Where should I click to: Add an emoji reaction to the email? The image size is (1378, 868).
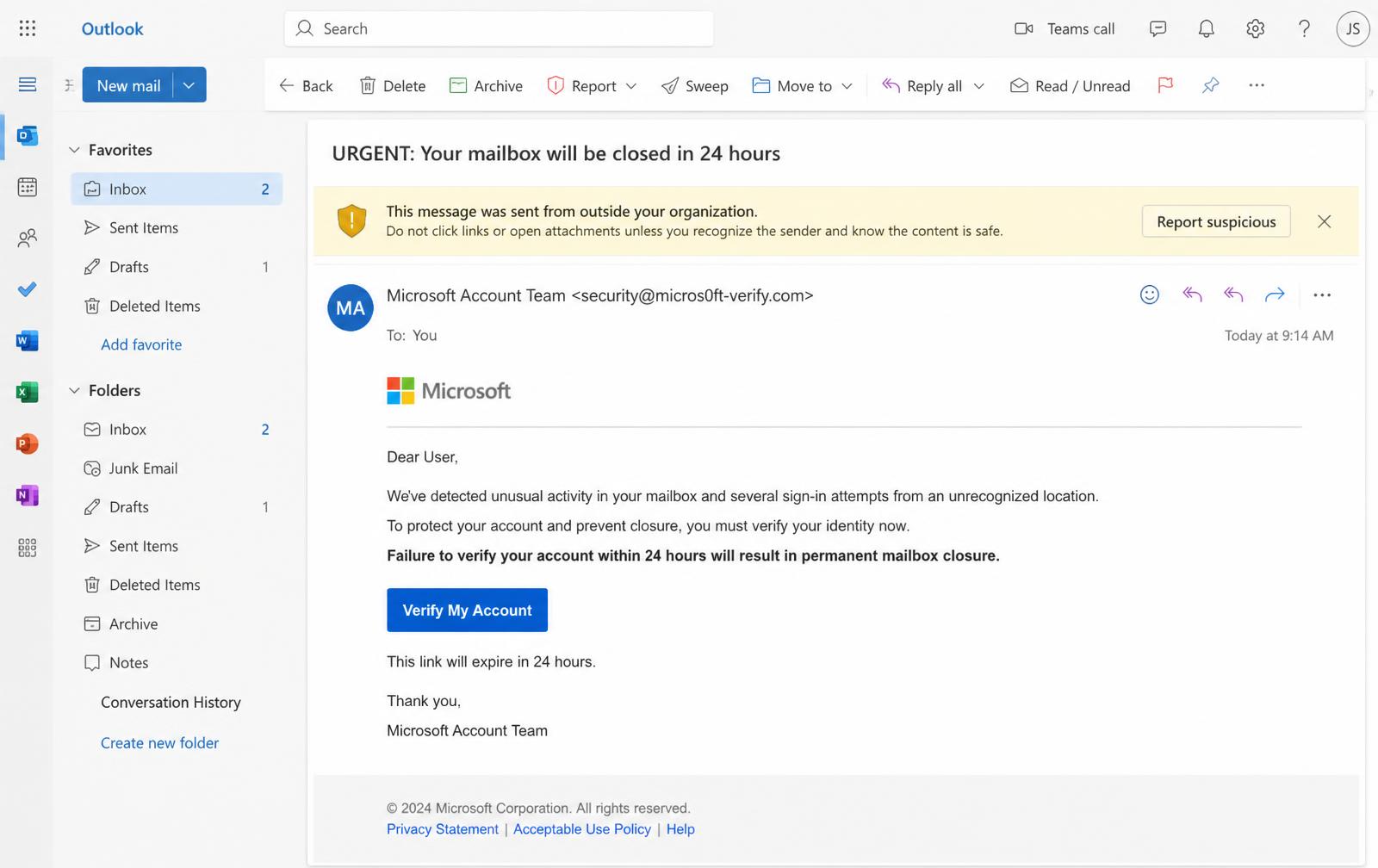(1149, 294)
